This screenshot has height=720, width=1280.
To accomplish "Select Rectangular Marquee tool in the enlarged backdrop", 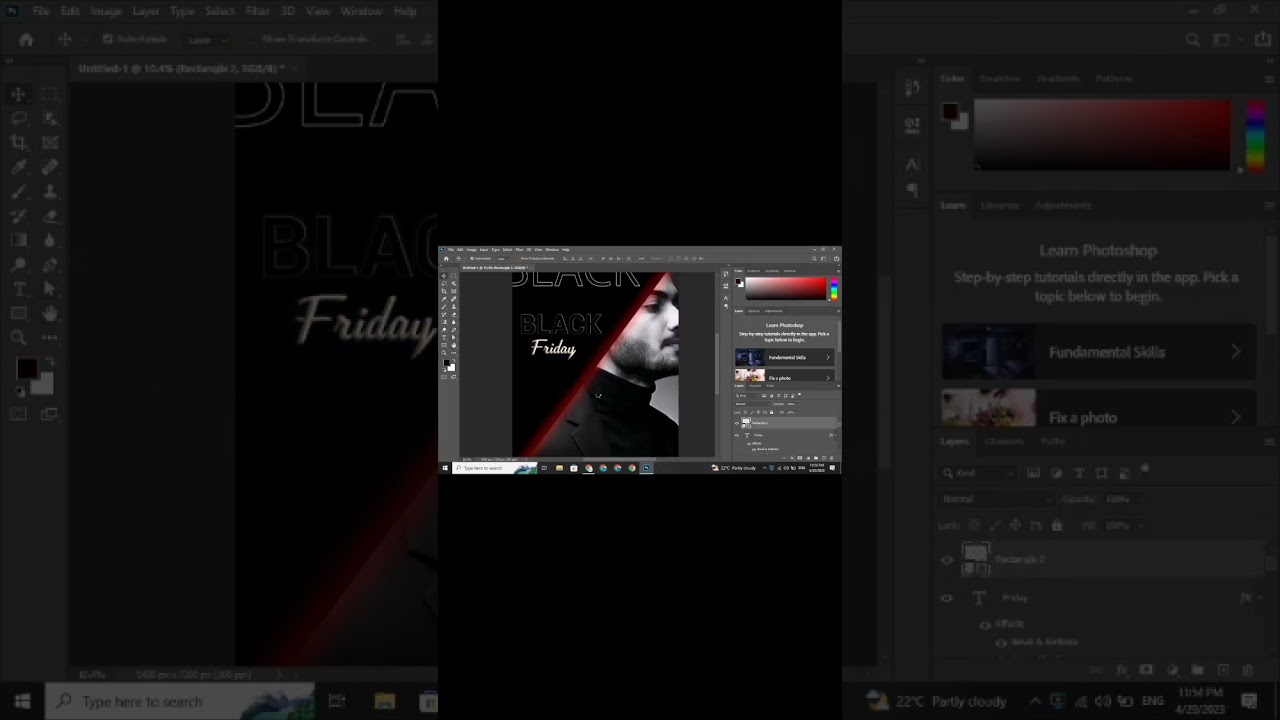I will [50, 94].
